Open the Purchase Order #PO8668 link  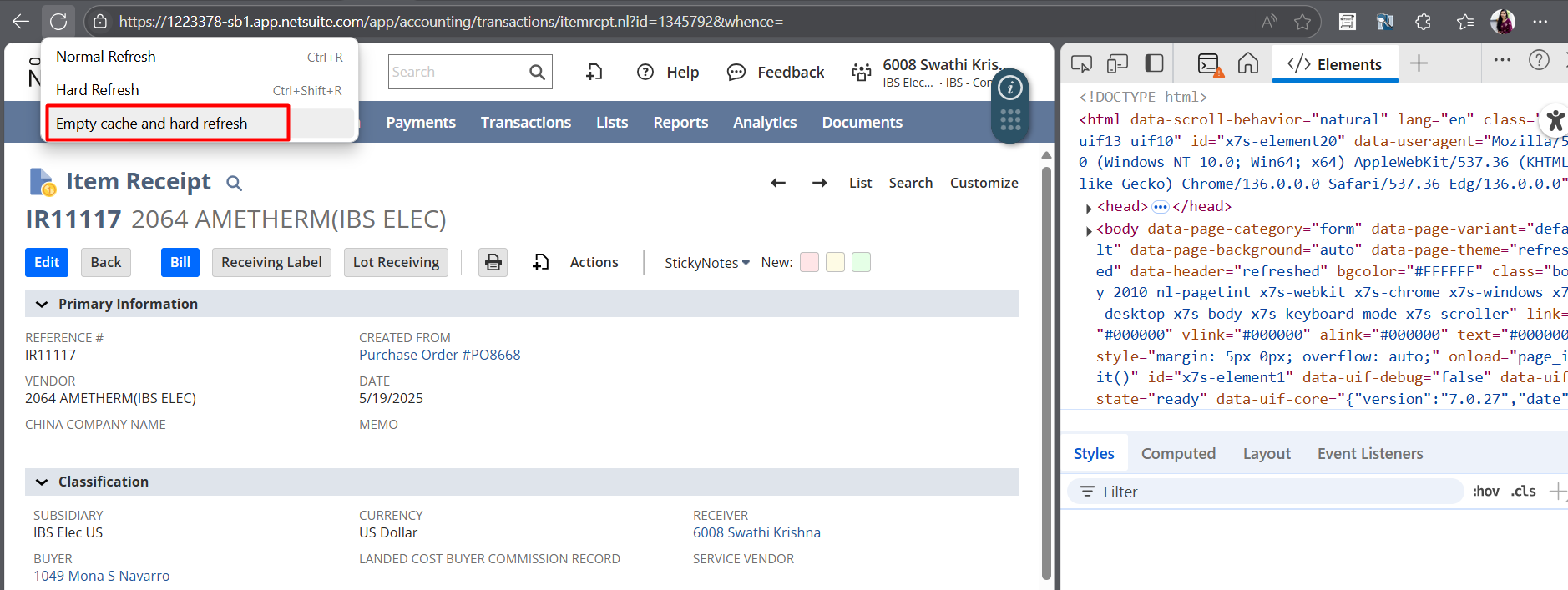[x=439, y=355]
